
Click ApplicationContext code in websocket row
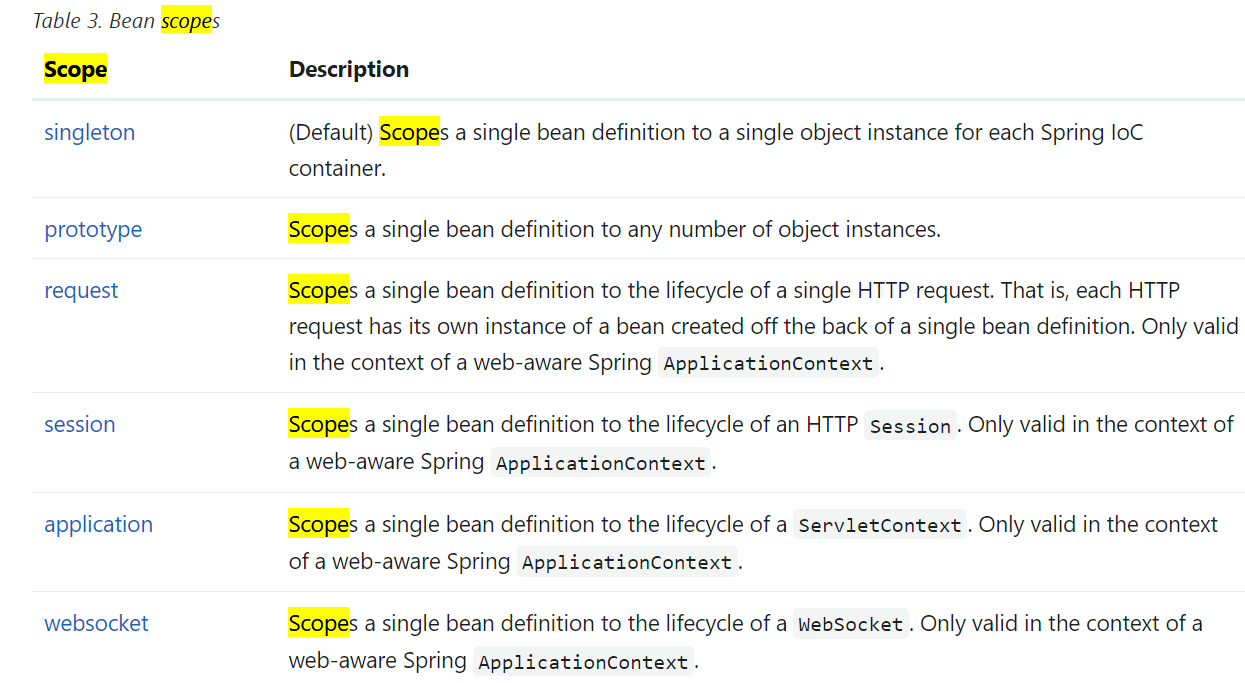coord(583,663)
